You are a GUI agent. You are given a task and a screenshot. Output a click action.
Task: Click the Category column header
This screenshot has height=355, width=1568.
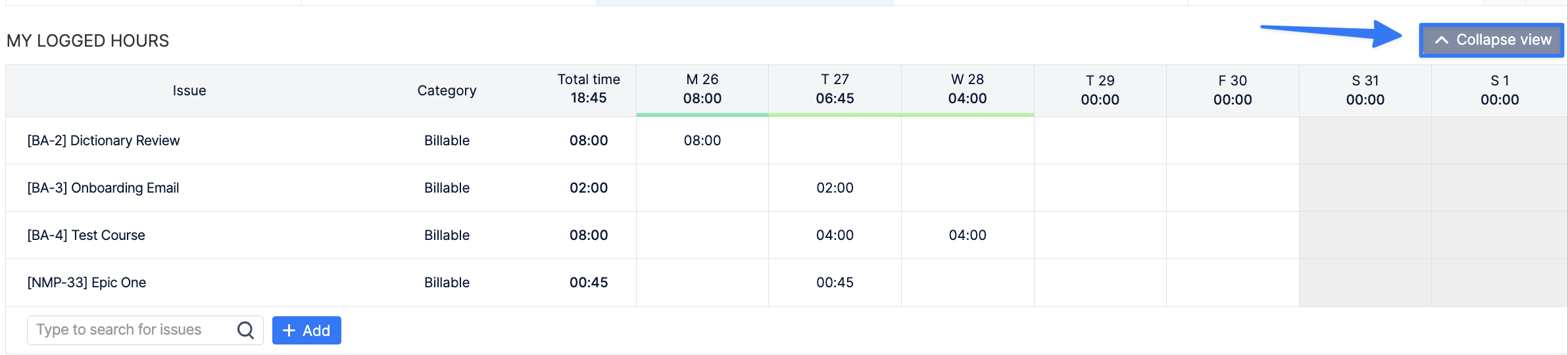tap(447, 91)
